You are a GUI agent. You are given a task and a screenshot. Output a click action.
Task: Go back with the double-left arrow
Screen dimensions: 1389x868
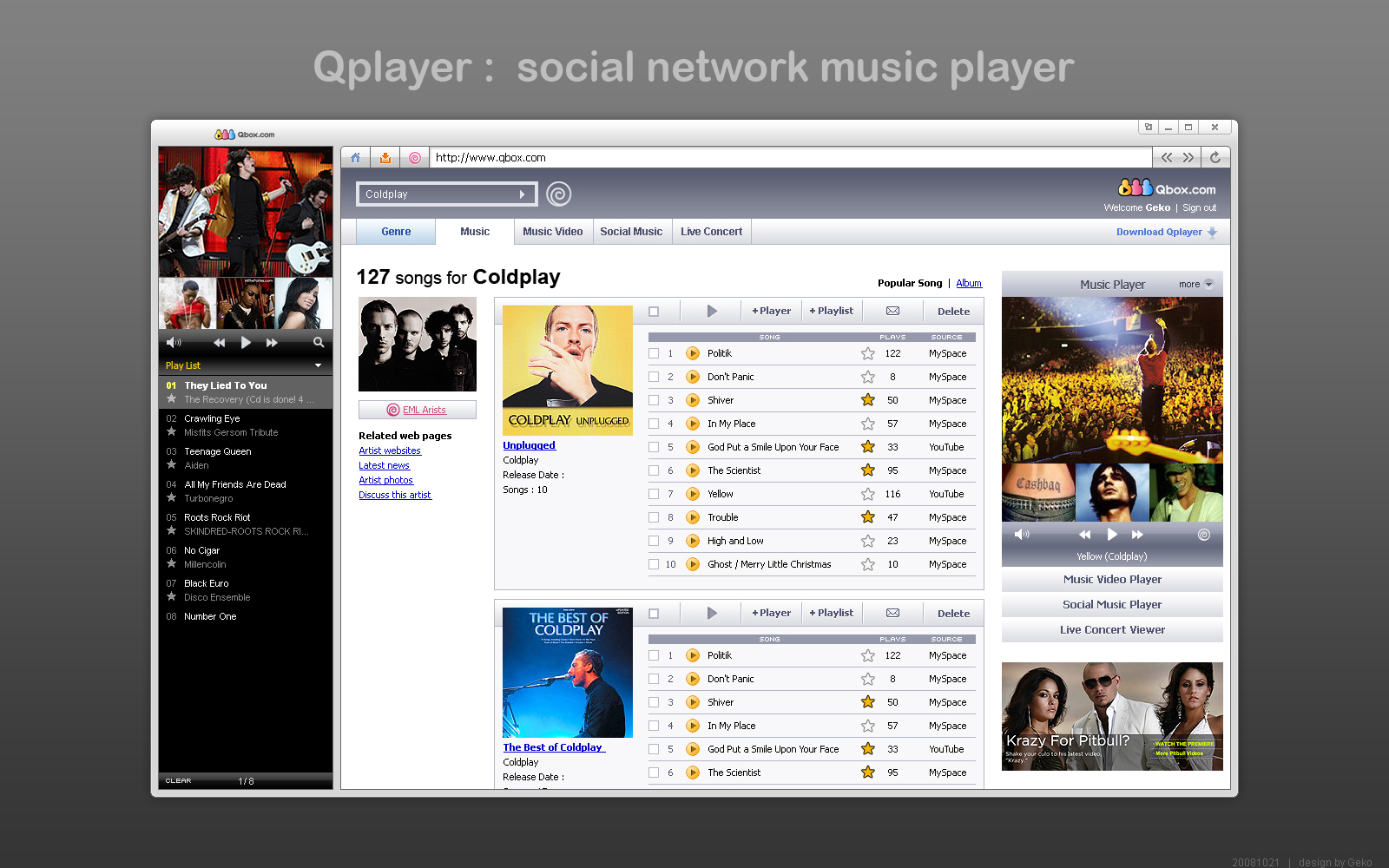click(1167, 157)
